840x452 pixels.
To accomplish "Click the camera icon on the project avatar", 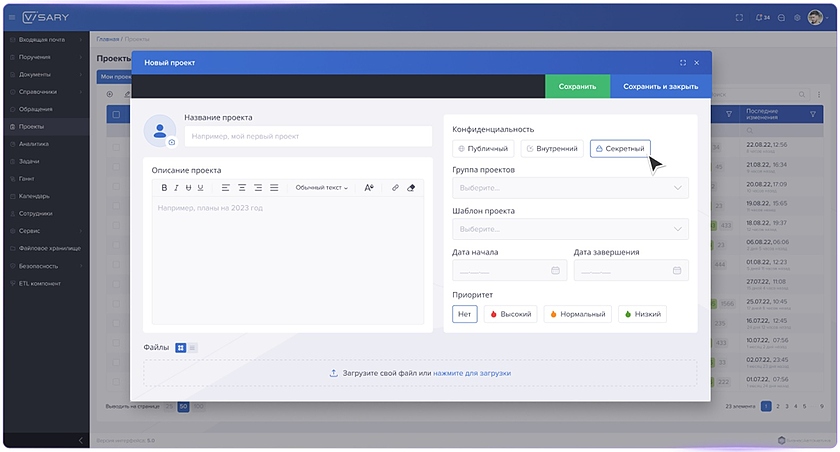I will pos(171,143).
